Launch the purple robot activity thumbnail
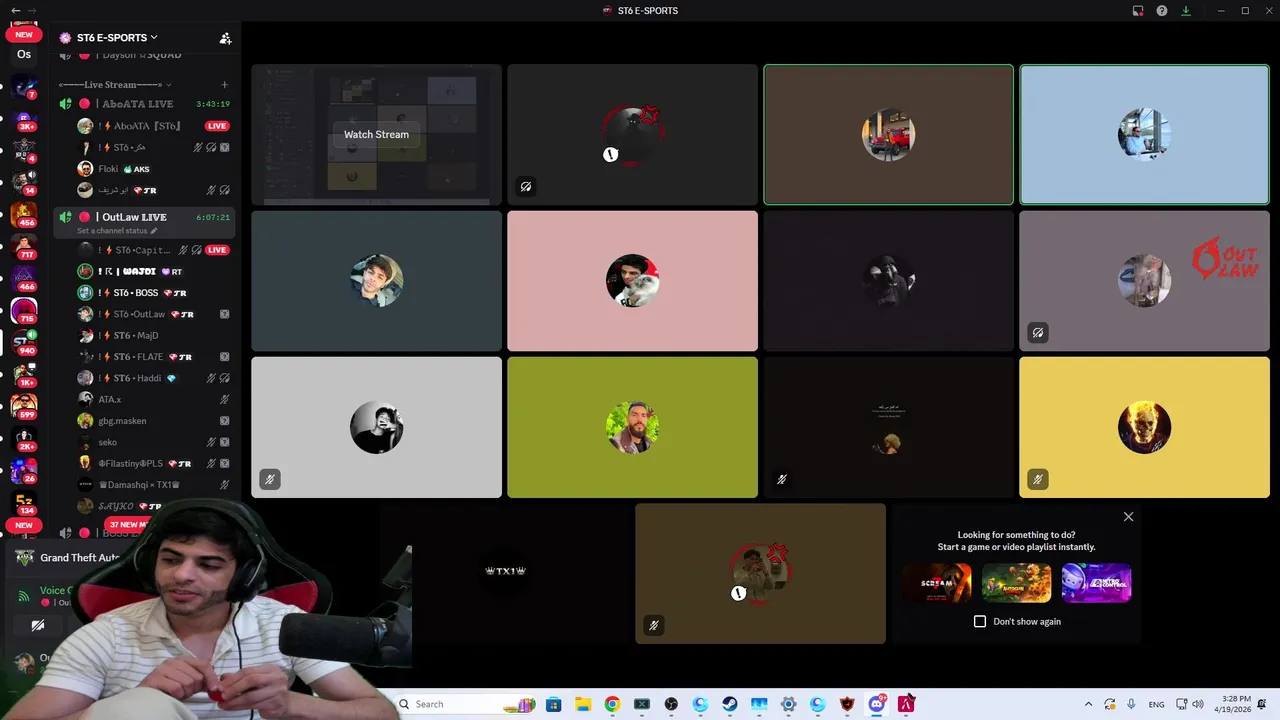 click(1096, 583)
